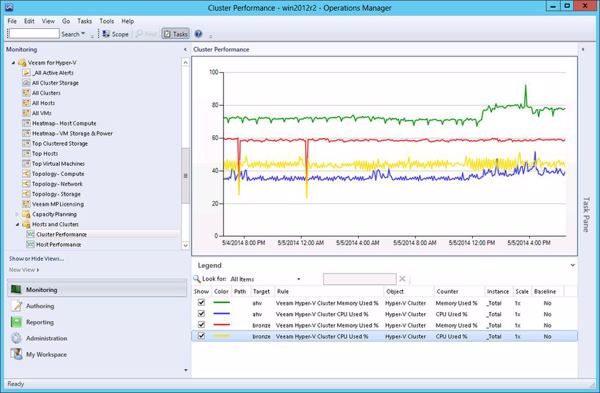The height and width of the screenshot is (393, 600).
Task: Sort legend by Counter column header
Action: click(x=459, y=292)
